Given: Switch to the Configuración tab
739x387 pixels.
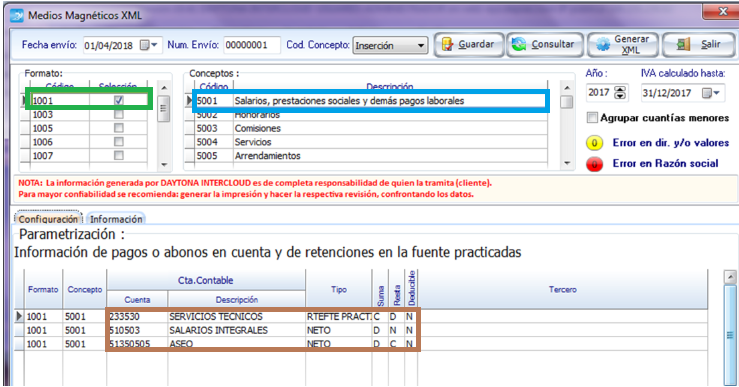Looking at the screenshot, I should point(49,219).
